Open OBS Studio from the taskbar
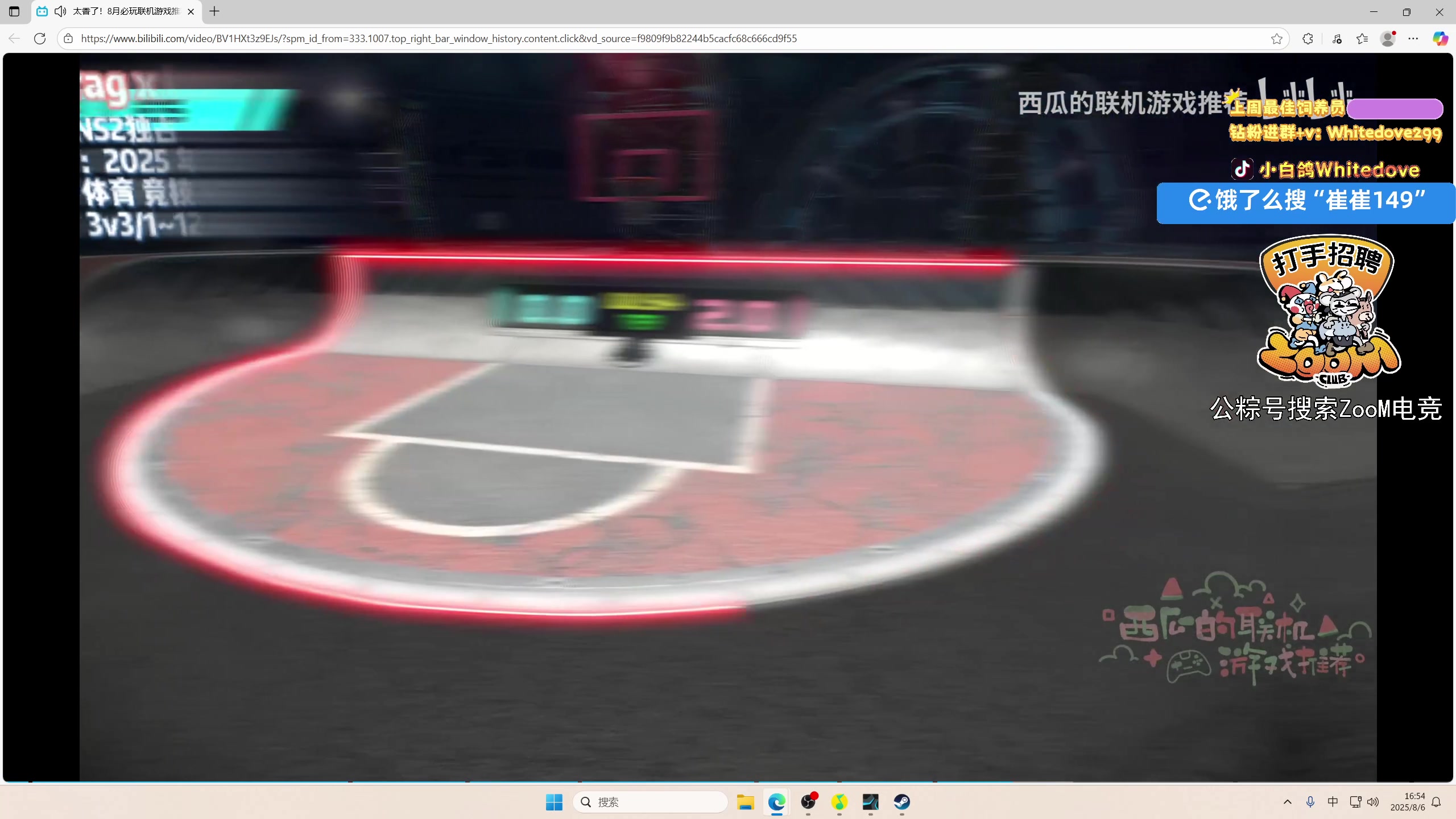The height and width of the screenshot is (819, 1456). point(808,802)
